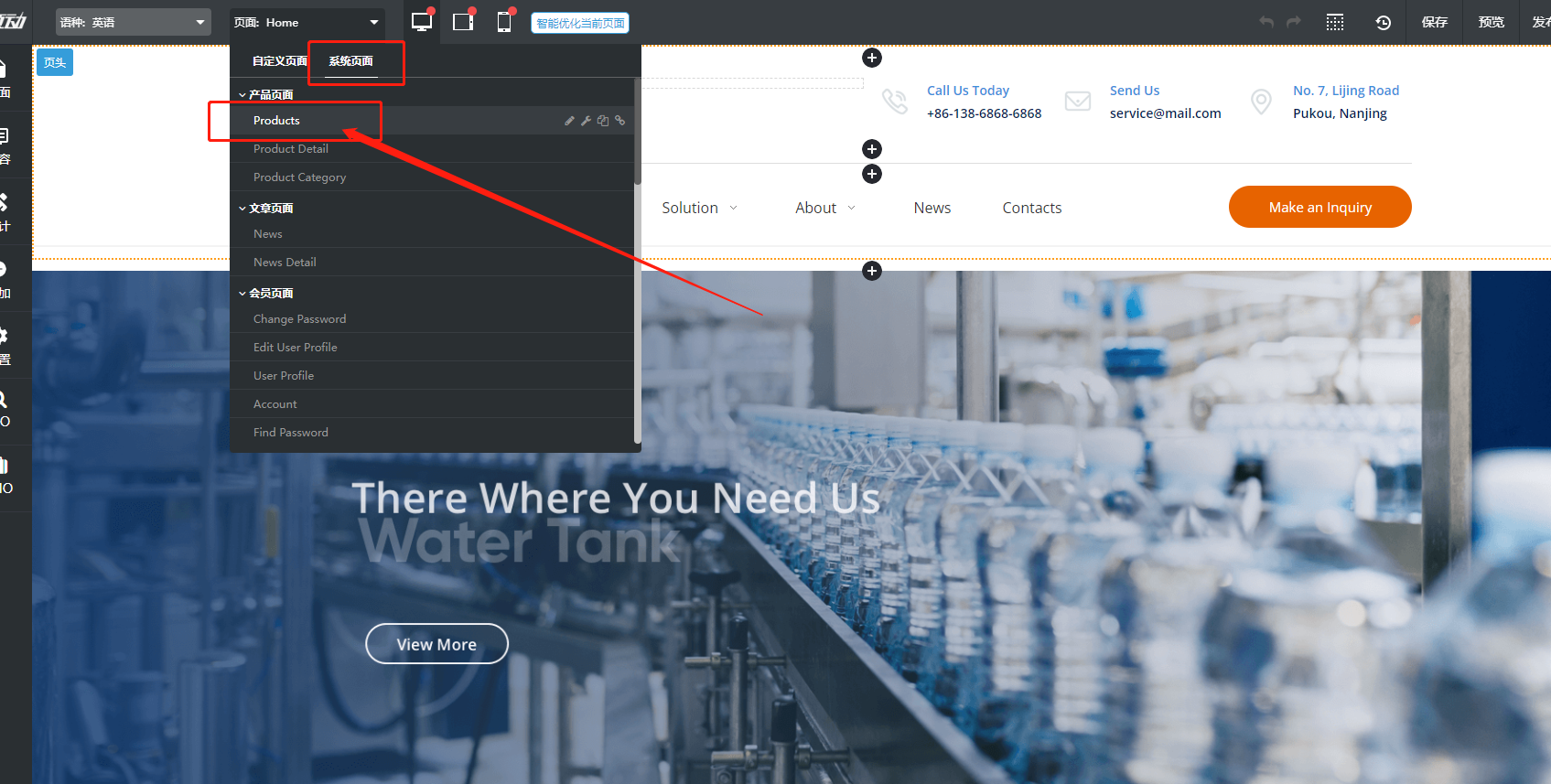Image resolution: width=1551 pixels, height=784 pixels.
Task: Switch to the 自定义页面 tab
Action: (279, 61)
